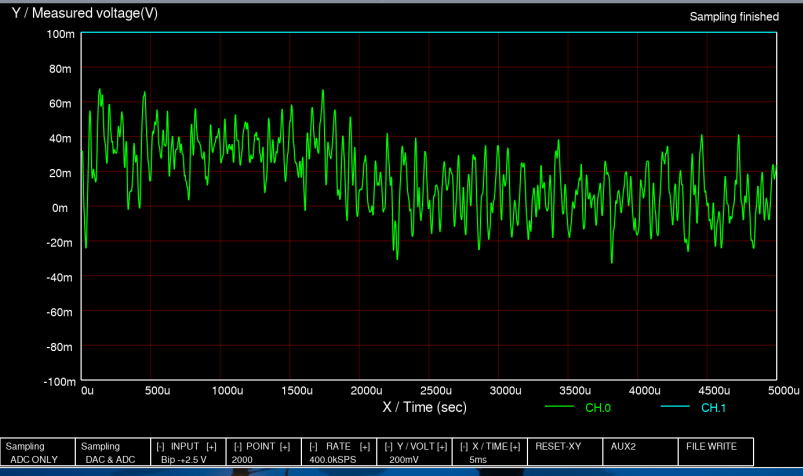This screenshot has height=476, width=803.
Task: Decrease POINT count with [-]
Action: coord(238,447)
